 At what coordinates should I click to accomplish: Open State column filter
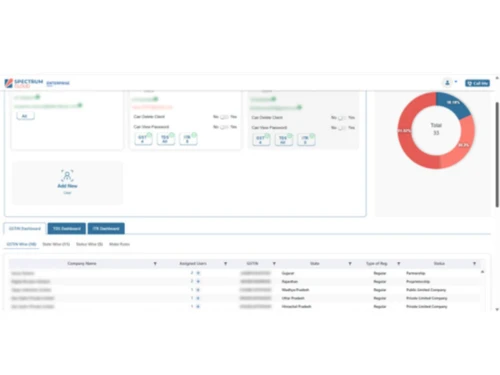(350, 264)
